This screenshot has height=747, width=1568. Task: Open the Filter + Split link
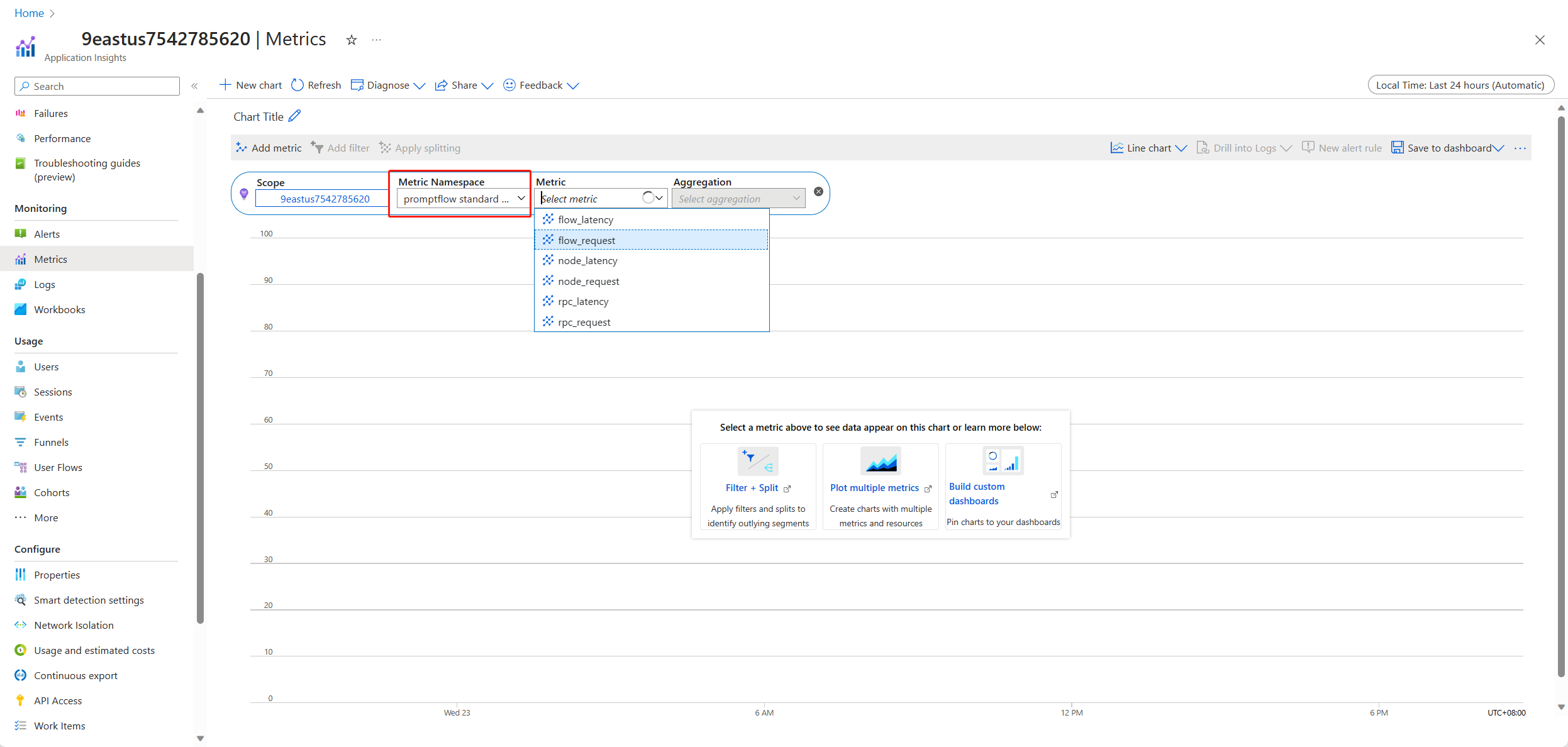pyautogui.click(x=752, y=488)
